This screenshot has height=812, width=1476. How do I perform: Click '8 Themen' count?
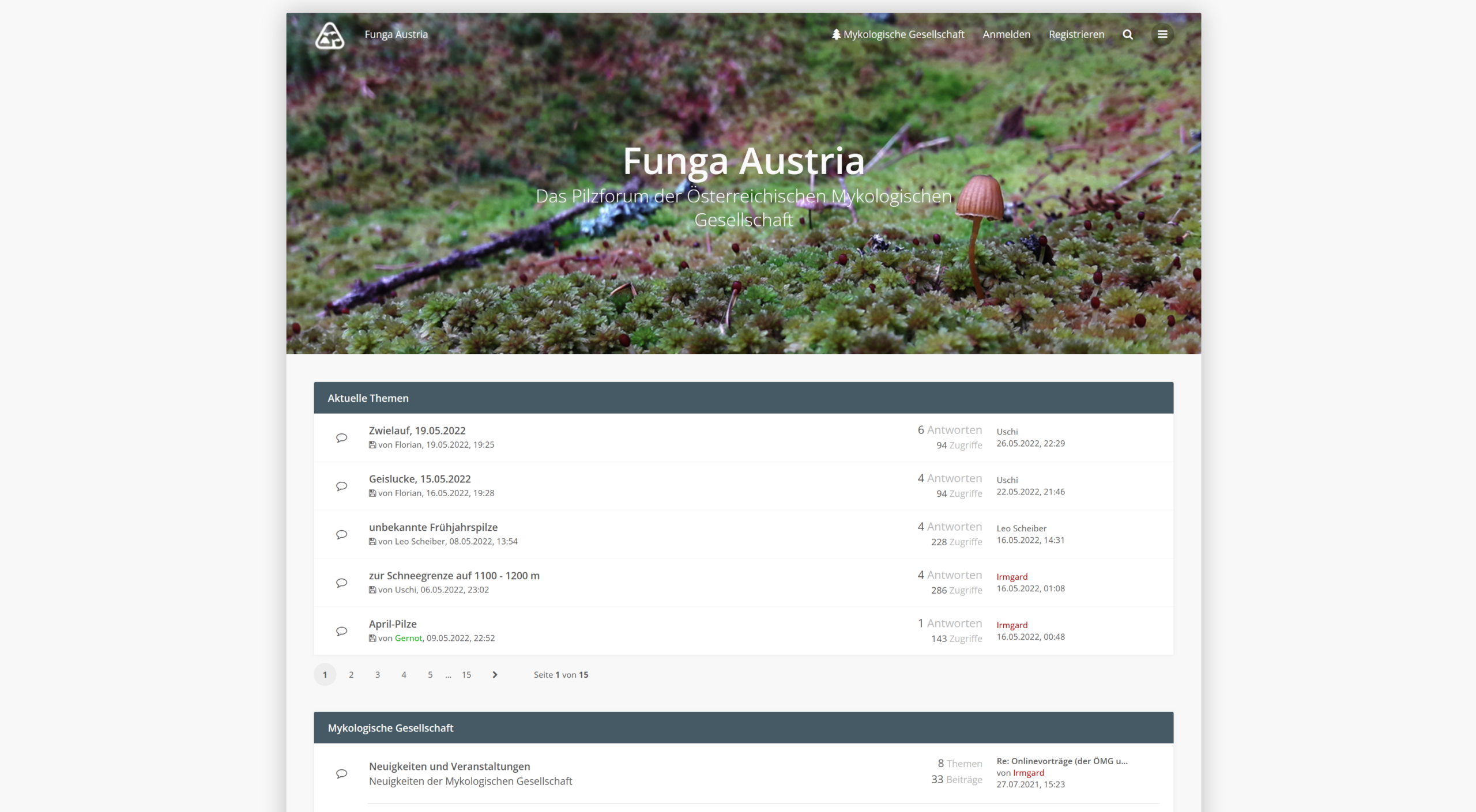(x=960, y=764)
